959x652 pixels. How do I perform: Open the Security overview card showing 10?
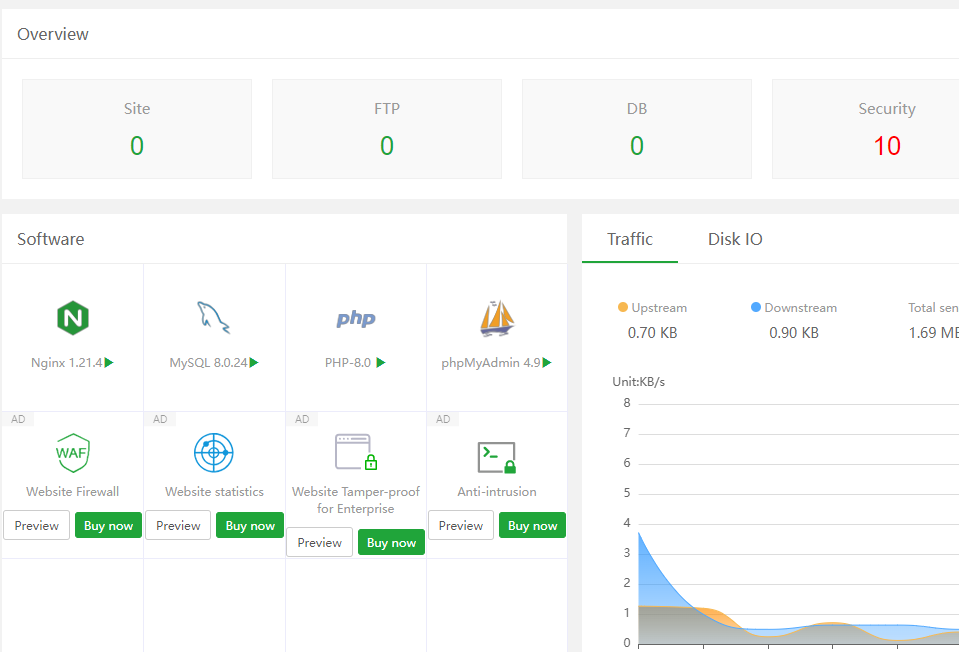pyautogui.click(x=886, y=129)
